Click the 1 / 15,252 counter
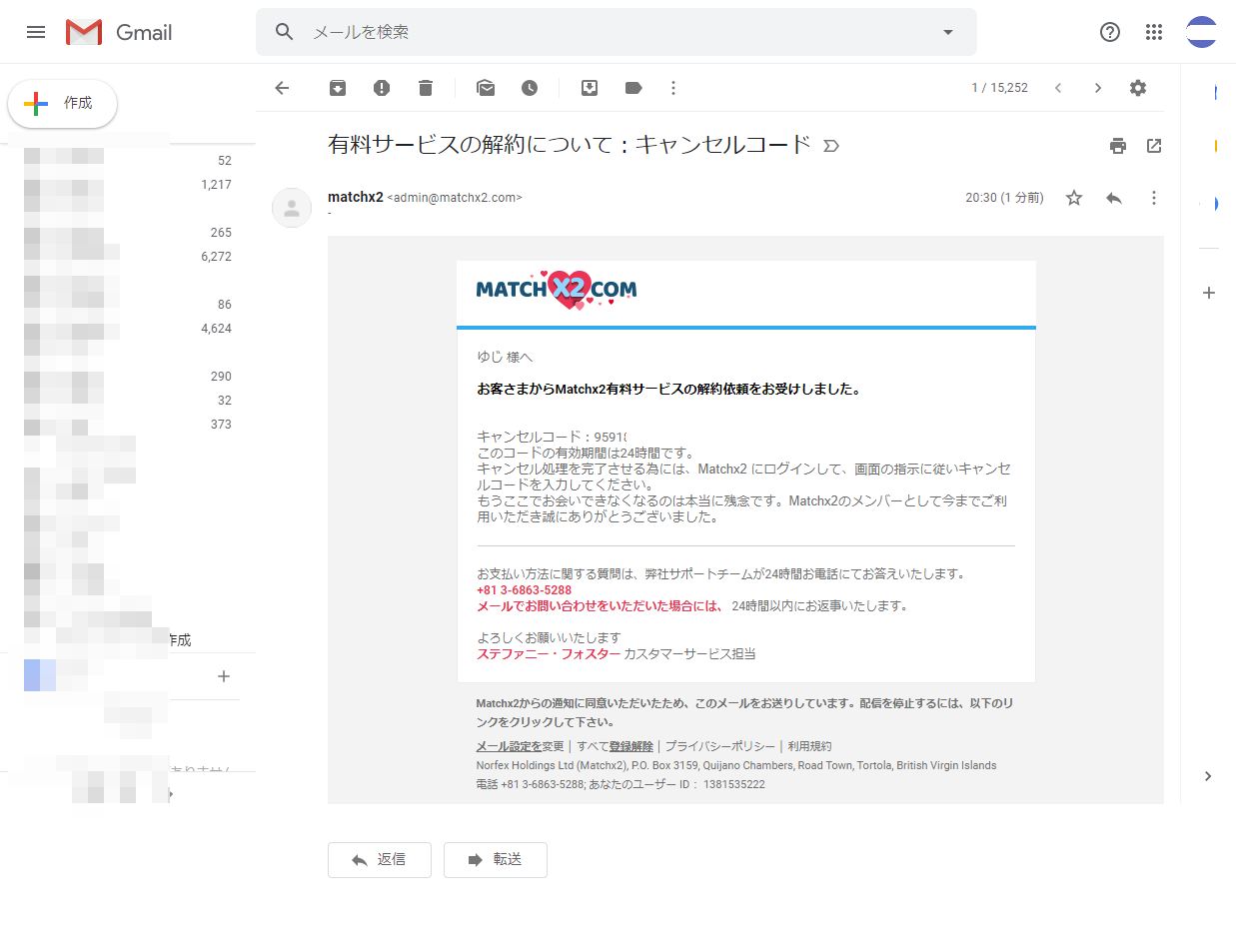The width and height of the screenshot is (1236, 952). [999, 88]
